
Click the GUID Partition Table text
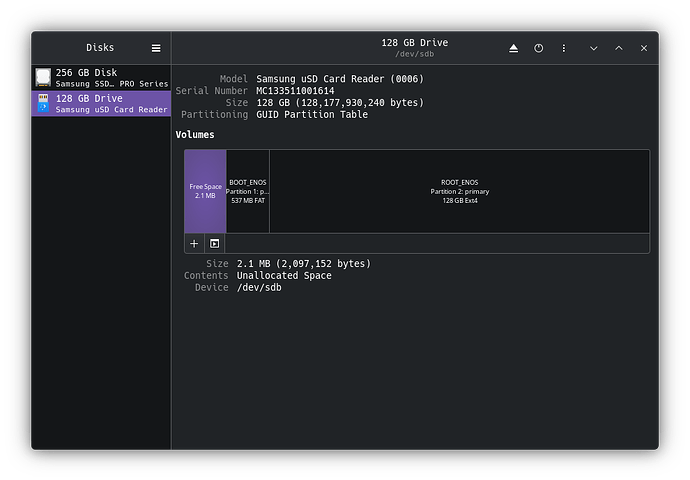coord(312,114)
